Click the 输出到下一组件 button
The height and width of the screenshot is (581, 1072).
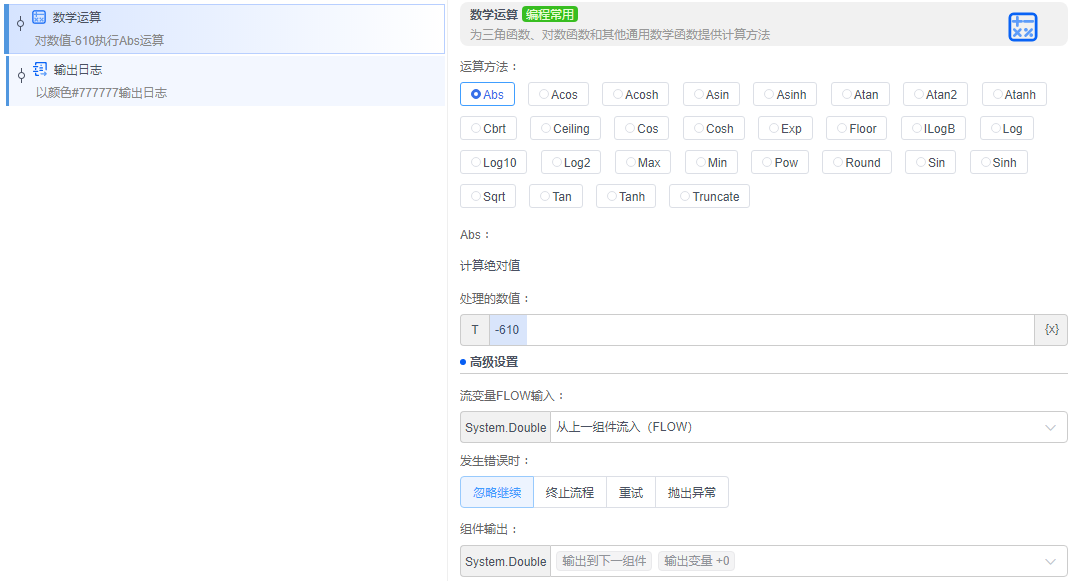coord(603,560)
